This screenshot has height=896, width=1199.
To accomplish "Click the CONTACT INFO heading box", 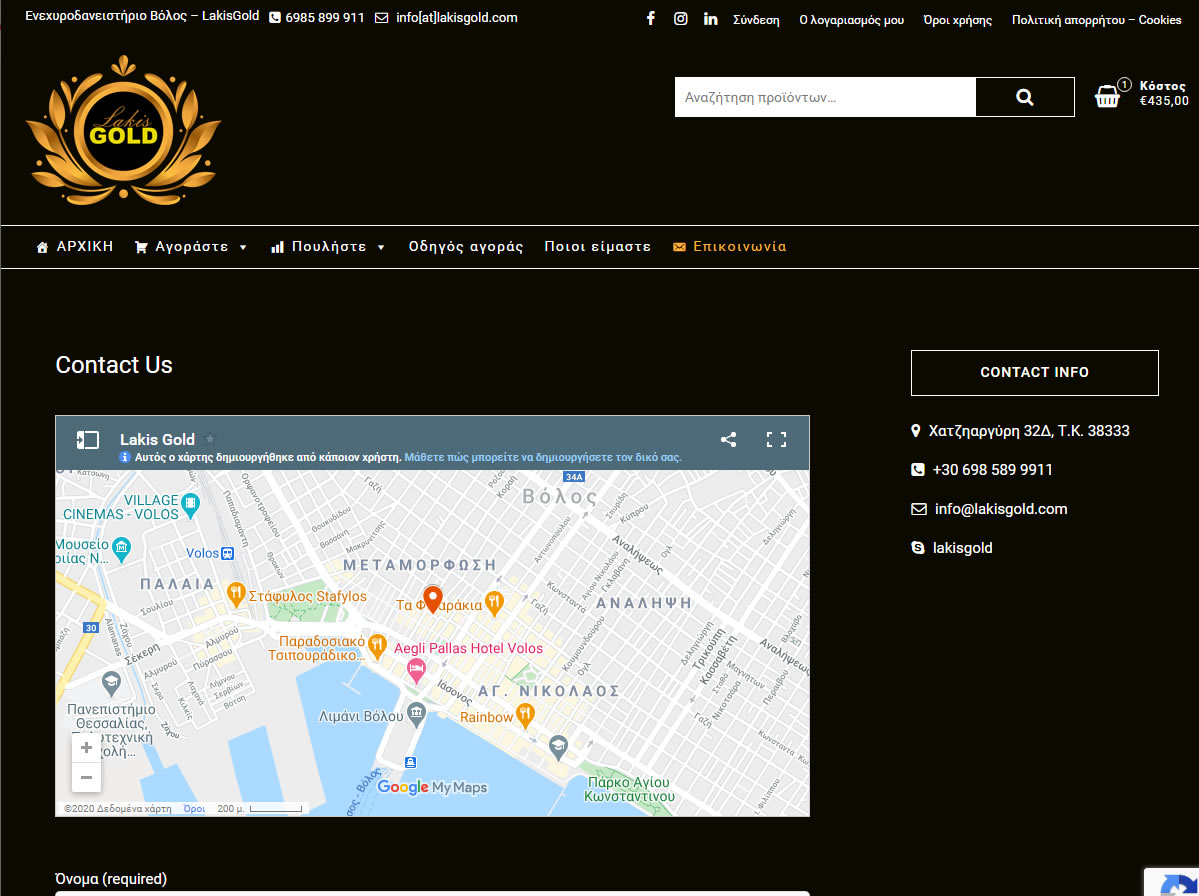I will 1035,372.
